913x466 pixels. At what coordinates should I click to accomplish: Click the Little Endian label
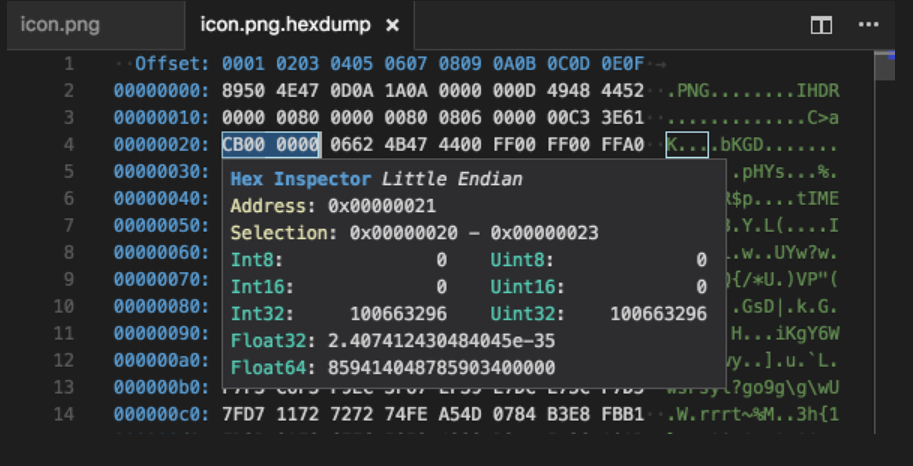pyautogui.click(x=452, y=179)
